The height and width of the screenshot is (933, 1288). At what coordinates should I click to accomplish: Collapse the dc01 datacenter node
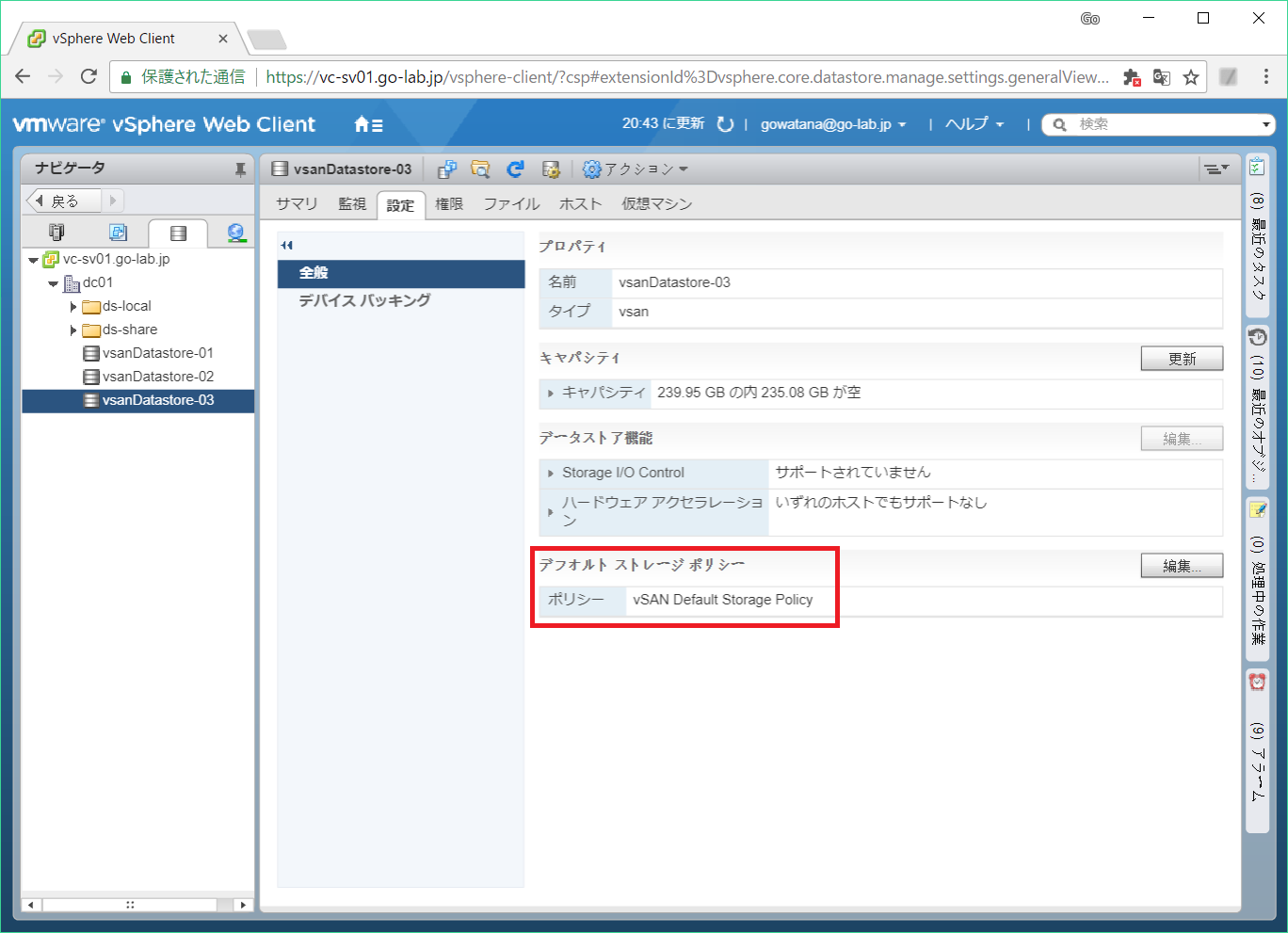pos(54,283)
